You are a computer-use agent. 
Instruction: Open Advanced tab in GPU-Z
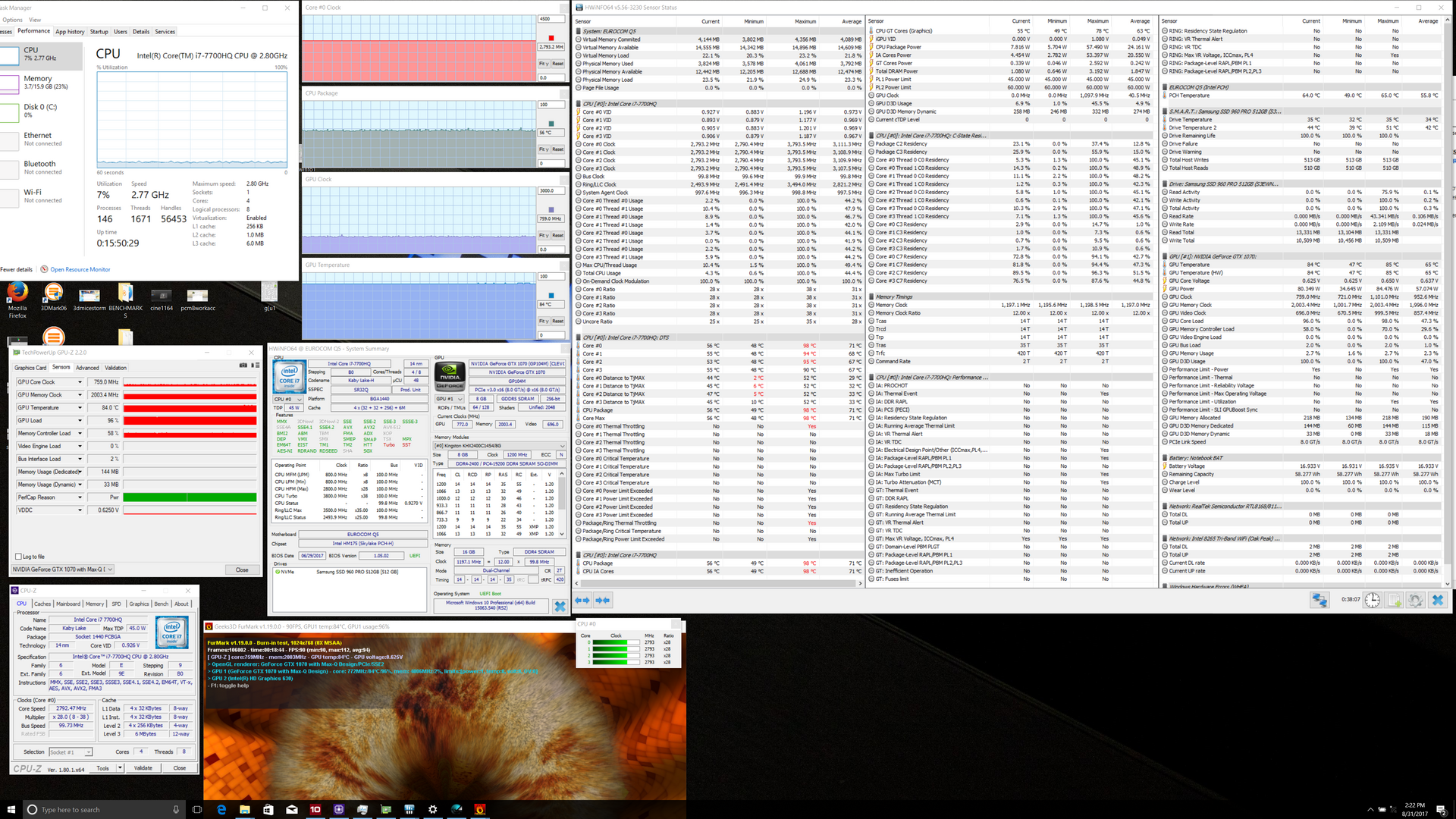coord(87,368)
